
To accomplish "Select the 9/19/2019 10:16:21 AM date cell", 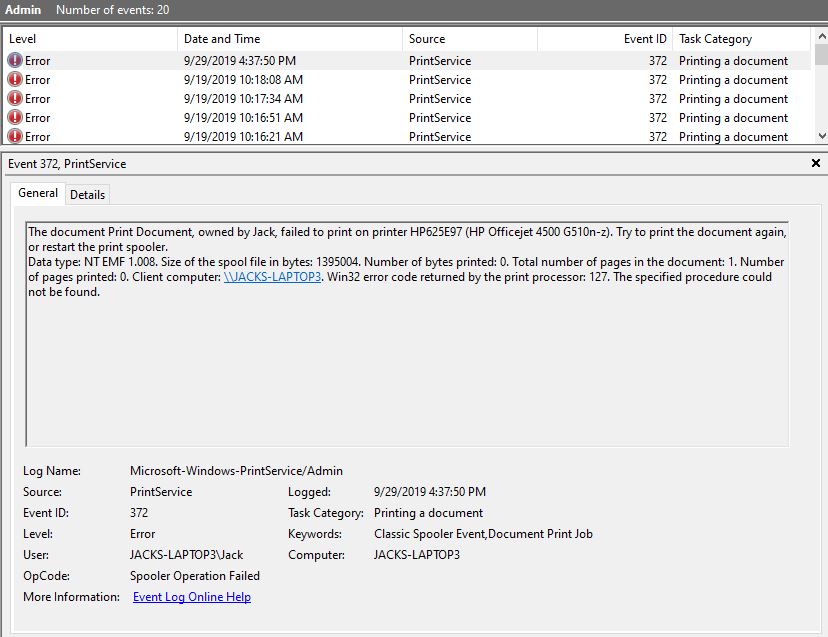I will click(x=243, y=137).
